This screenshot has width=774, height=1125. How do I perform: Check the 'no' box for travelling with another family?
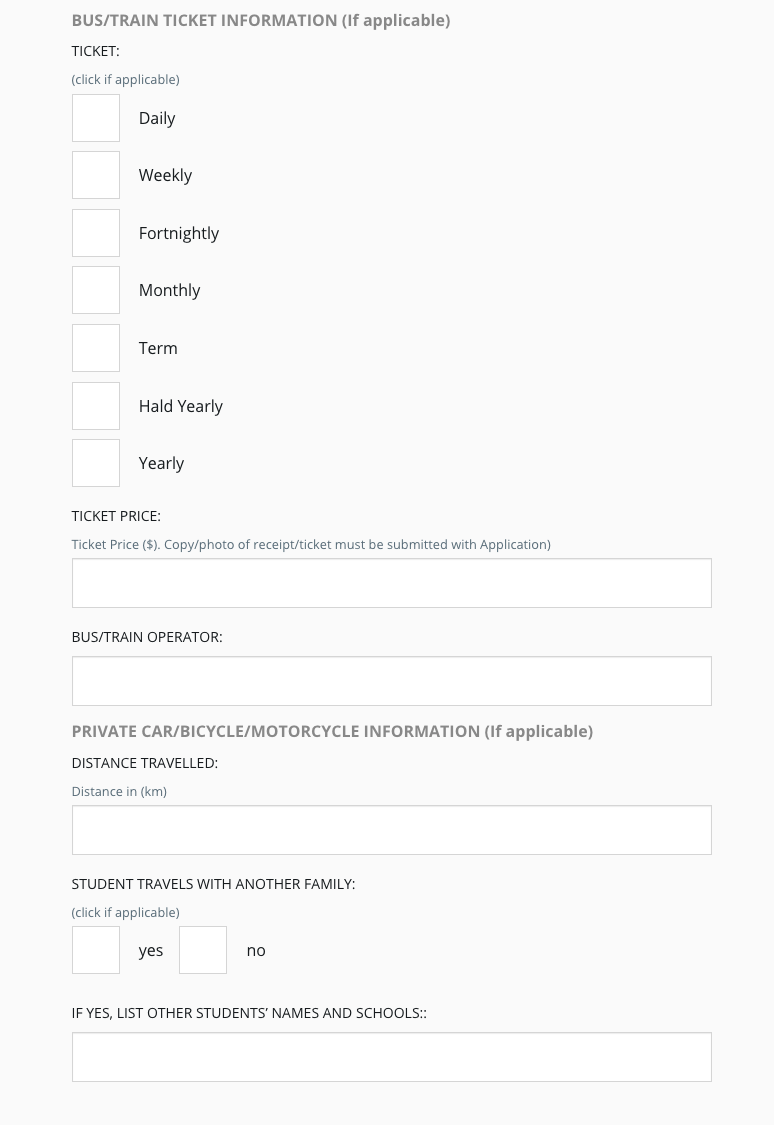(x=203, y=950)
